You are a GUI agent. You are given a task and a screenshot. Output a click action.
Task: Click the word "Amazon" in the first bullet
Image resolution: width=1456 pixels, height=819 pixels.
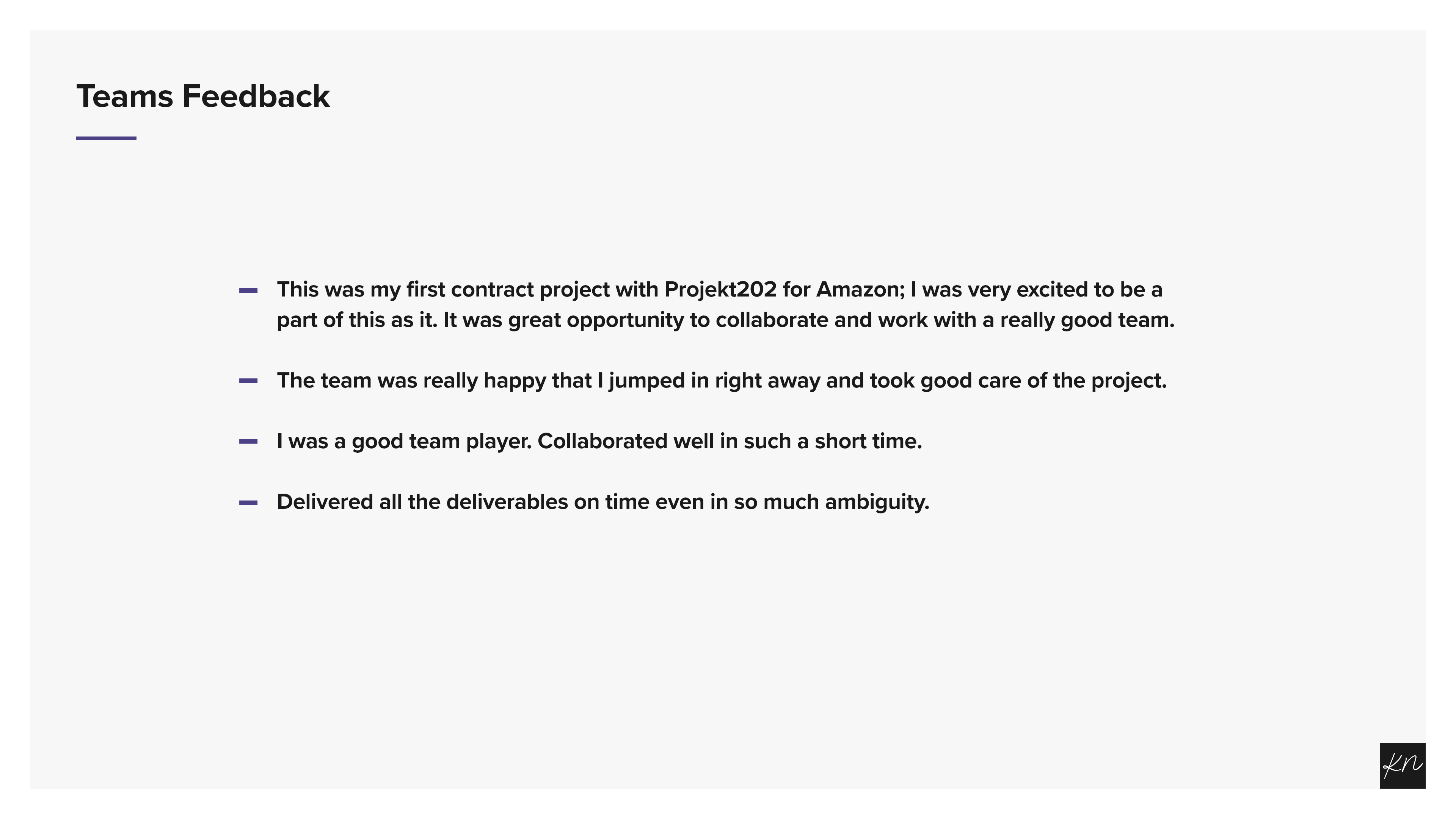pyautogui.click(x=859, y=289)
